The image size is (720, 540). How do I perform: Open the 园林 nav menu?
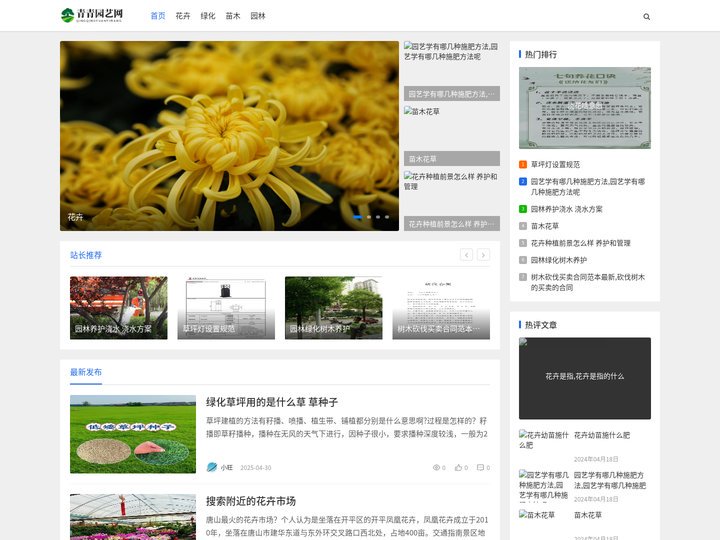(258, 16)
